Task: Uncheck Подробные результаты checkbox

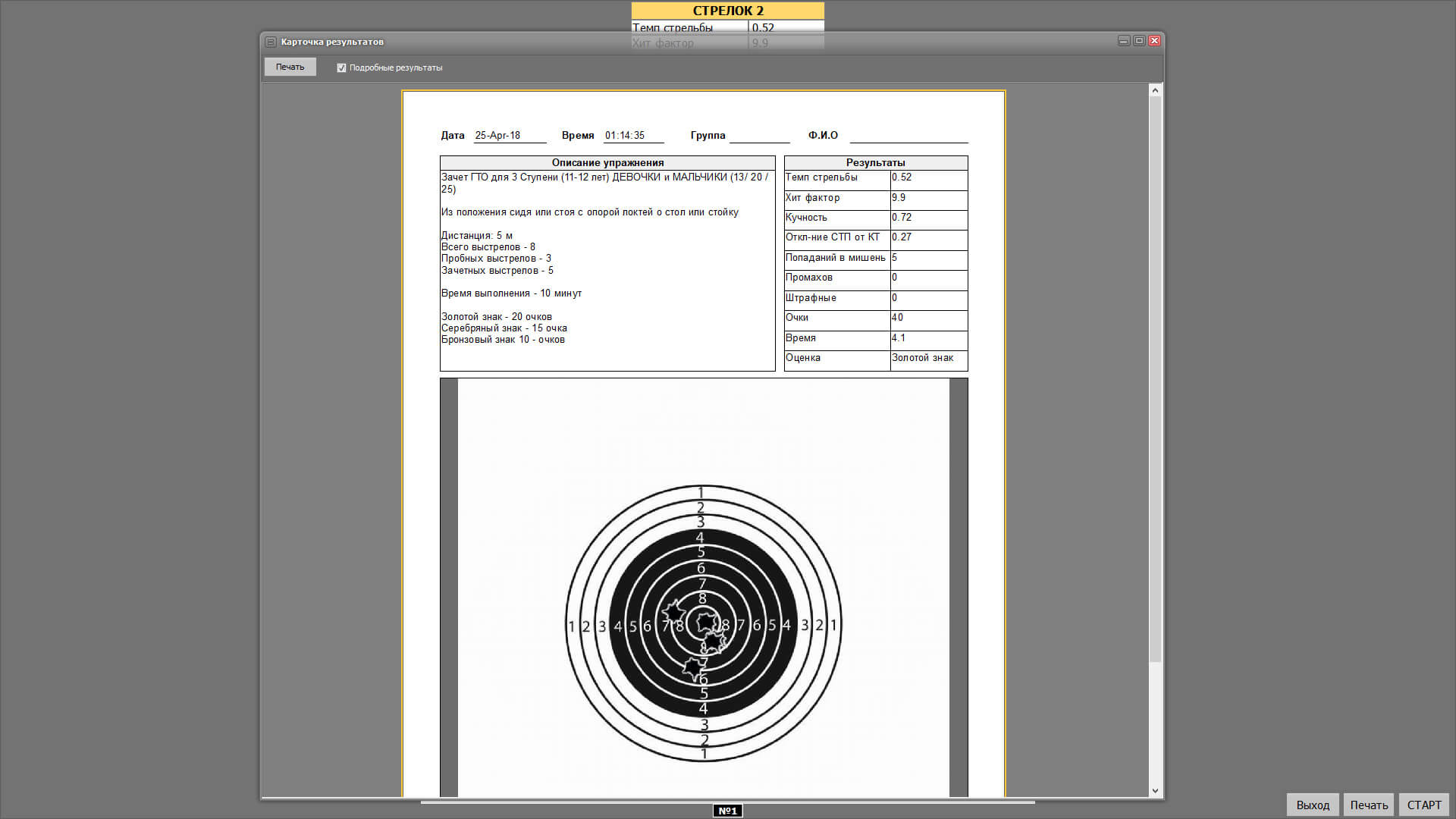Action: pyautogui.click(x=341, y=67)
